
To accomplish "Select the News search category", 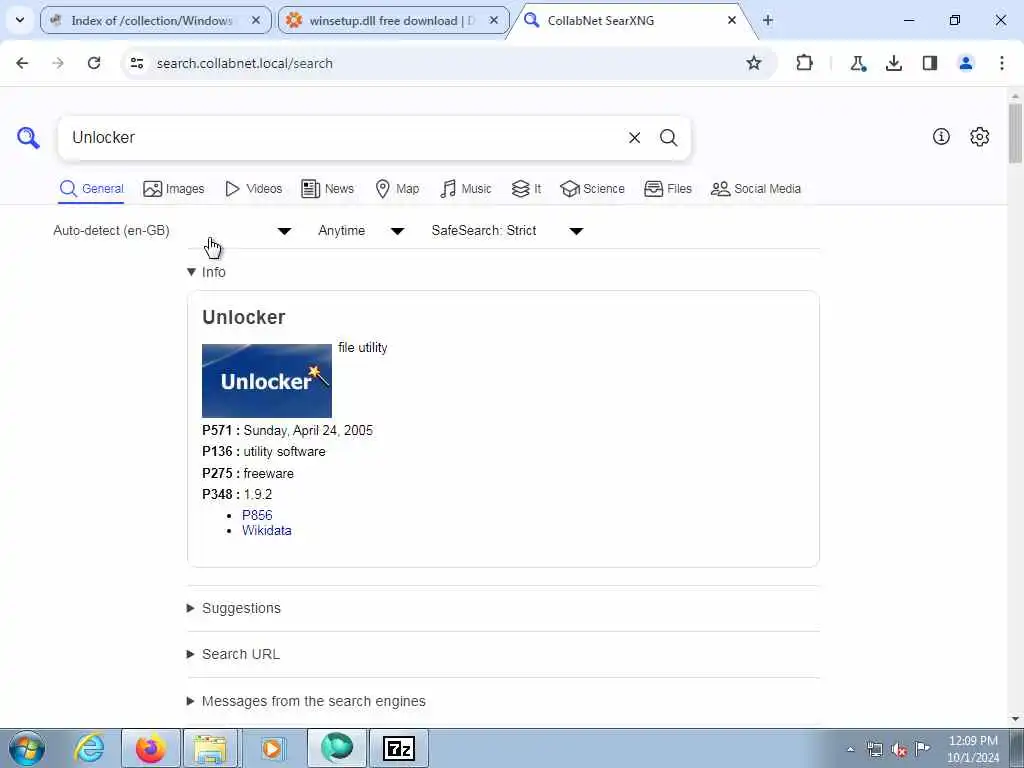I will tap(327, 189).
